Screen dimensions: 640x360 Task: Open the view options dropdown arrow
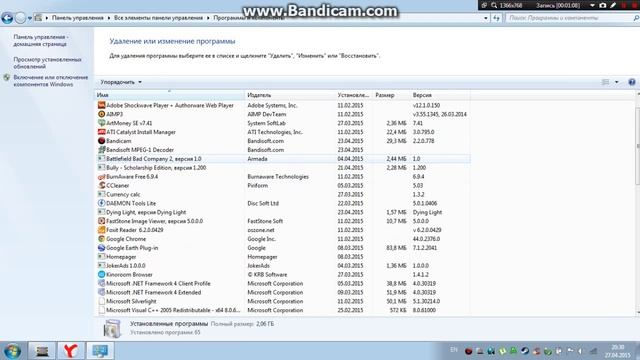click(616, 82)
